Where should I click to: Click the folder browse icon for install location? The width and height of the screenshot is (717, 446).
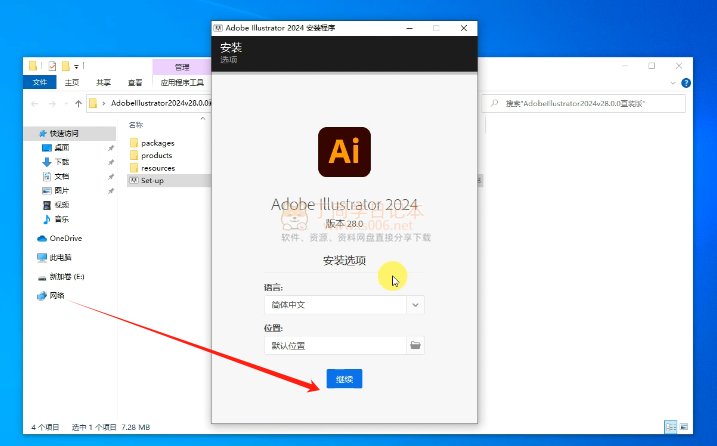click(415, 345)
